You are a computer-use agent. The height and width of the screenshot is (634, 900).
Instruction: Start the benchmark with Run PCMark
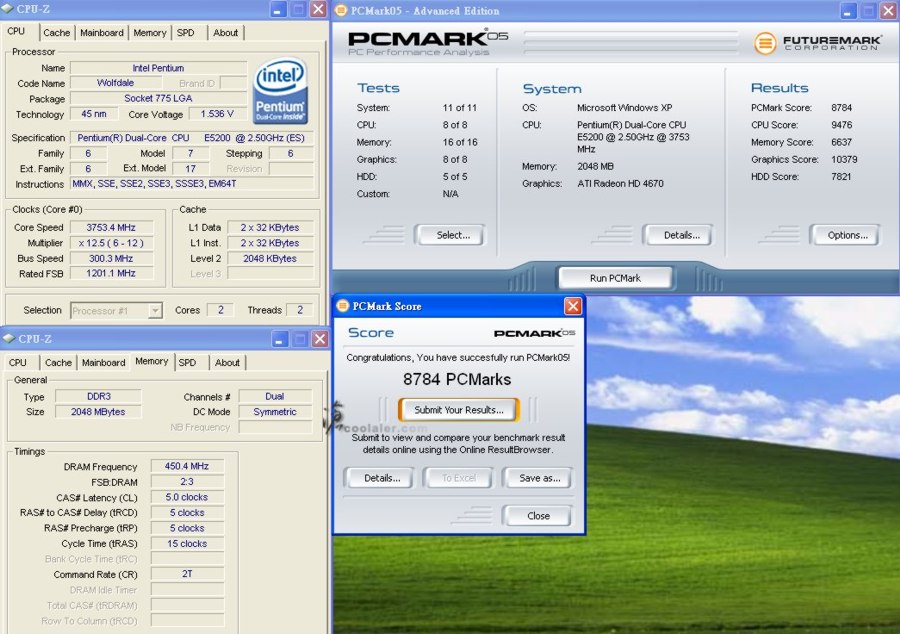[615, 278]
